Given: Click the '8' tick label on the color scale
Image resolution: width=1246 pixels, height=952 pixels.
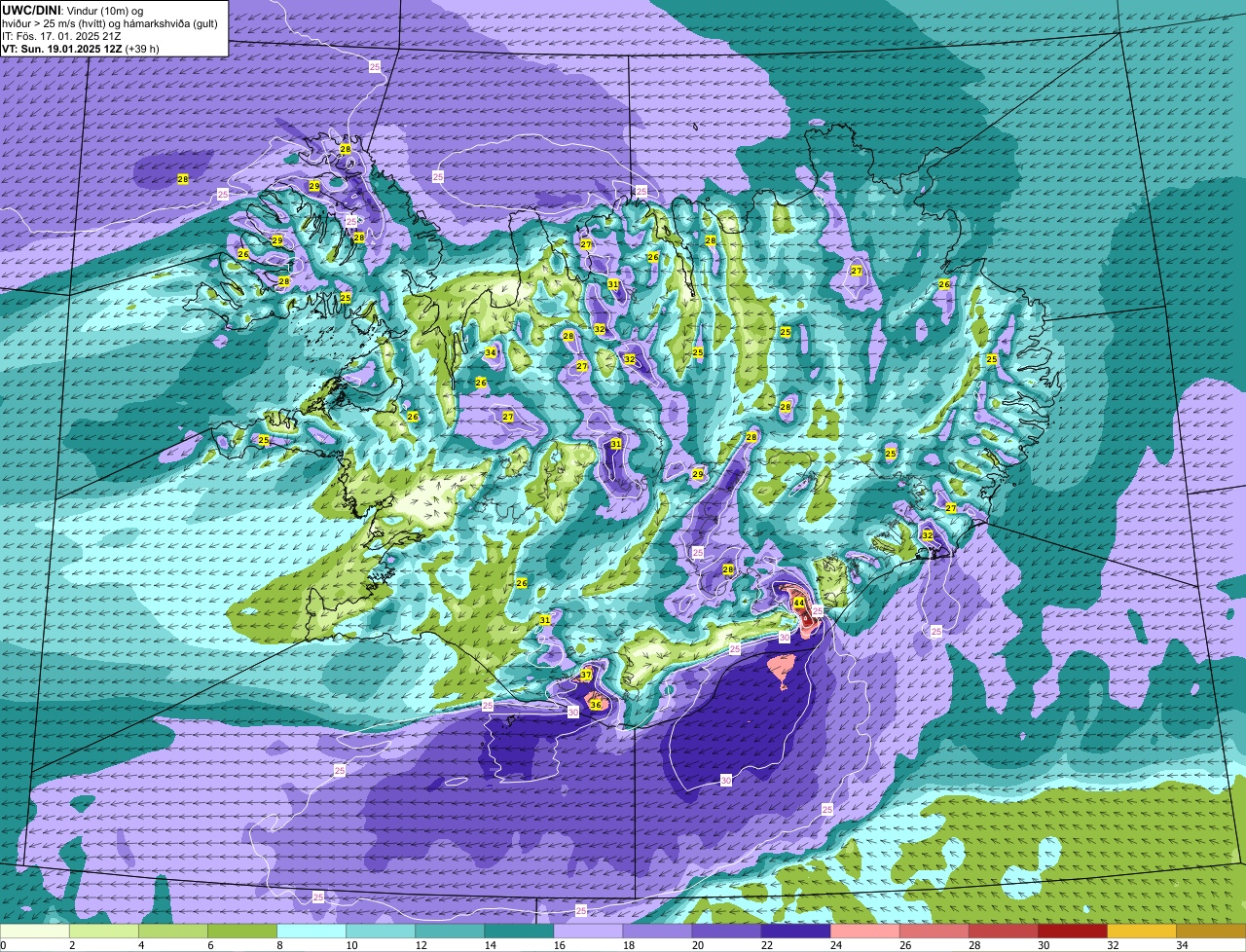Looking at the screenshot, I should [x=278, y=945].
